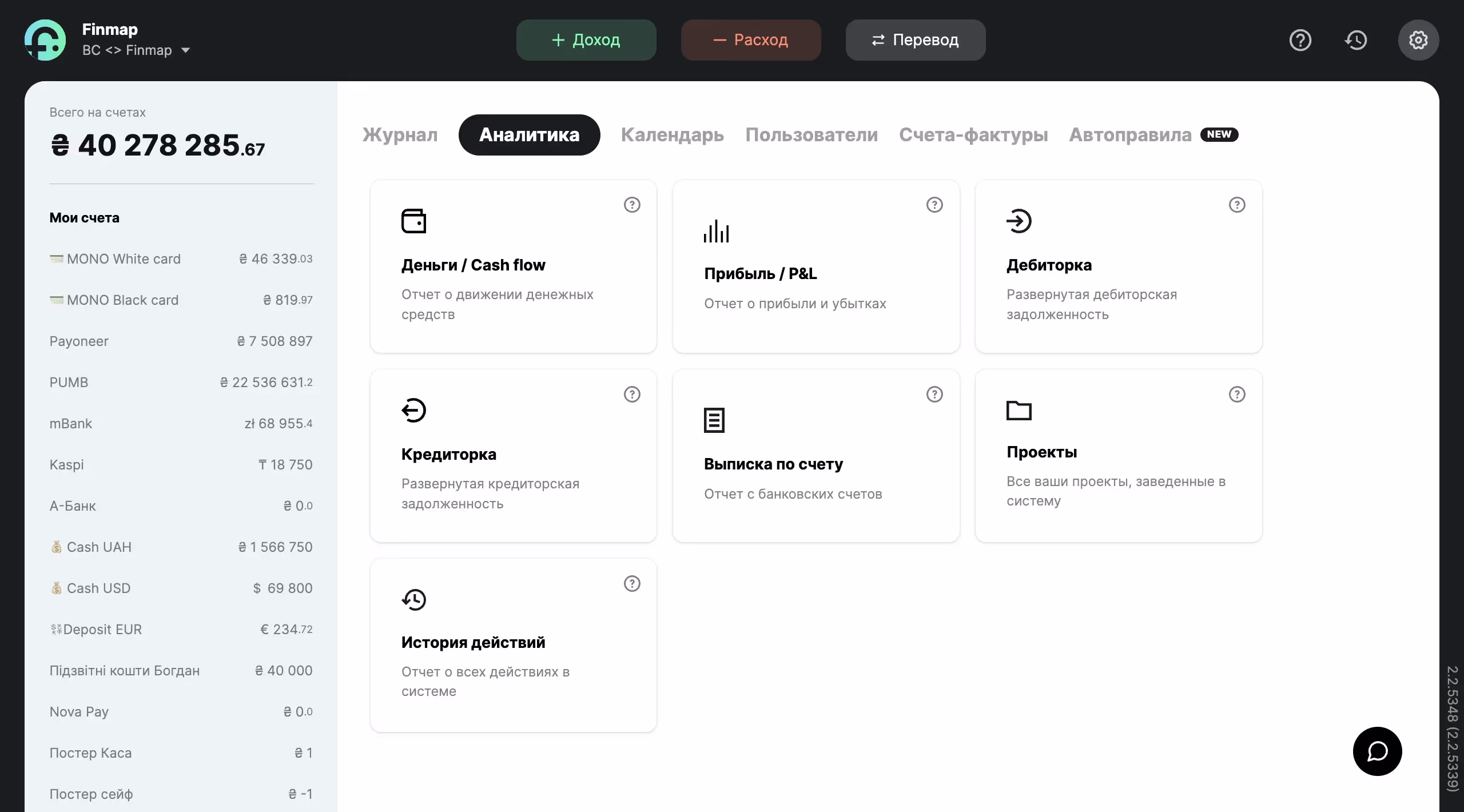
Task: Go to Автоправила tab
Action: coord(1130,134)
